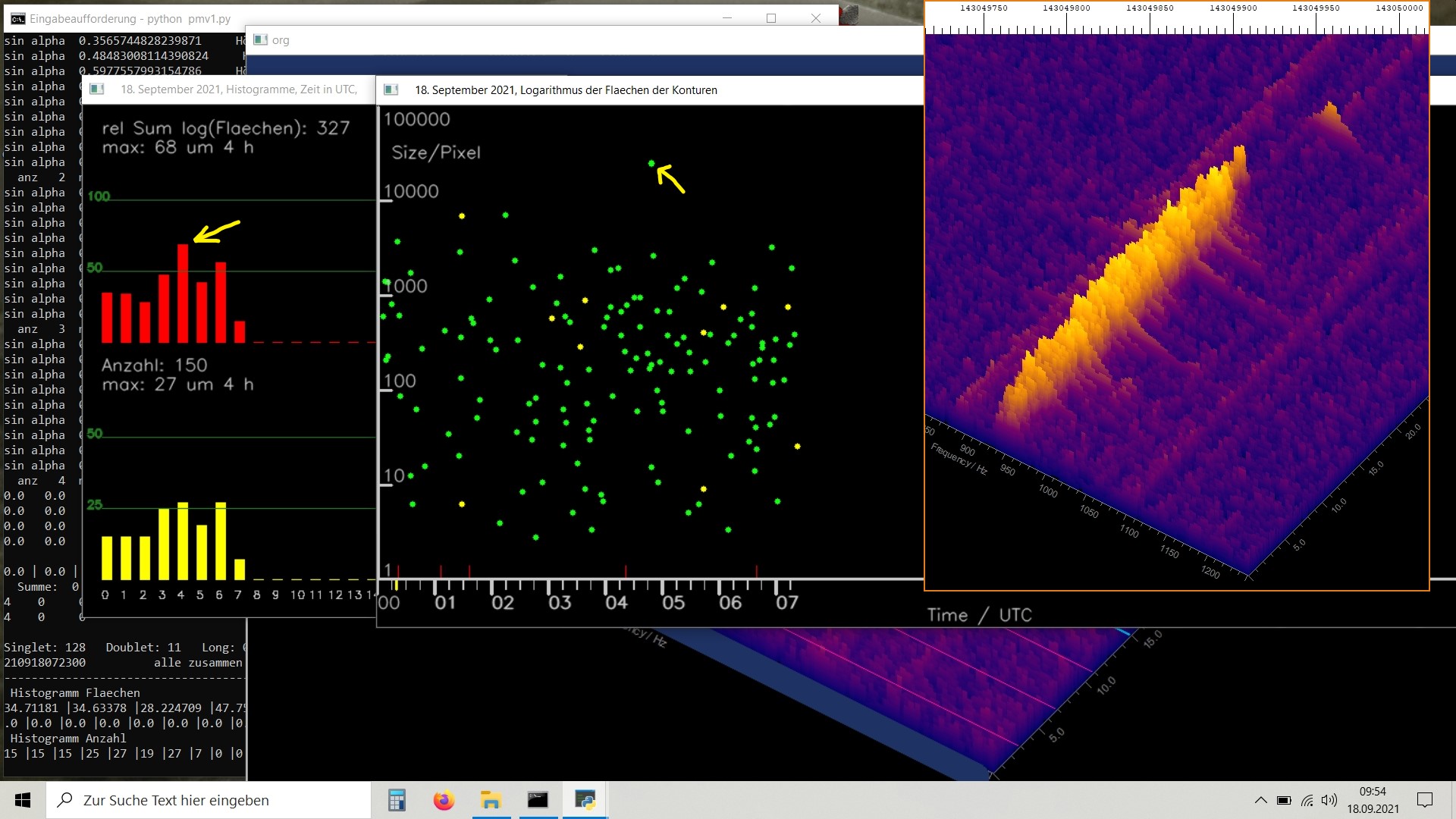1456x819 pixels.
Task: Click the 143050000 ruler label
Action: [x=1400, y=8]
